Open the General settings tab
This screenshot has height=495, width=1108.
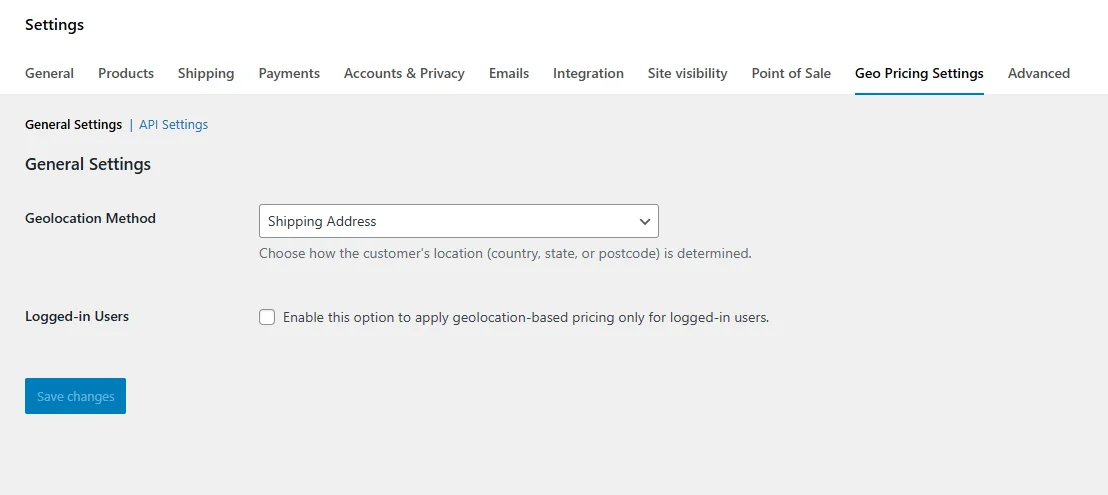[x=49, y=73]
